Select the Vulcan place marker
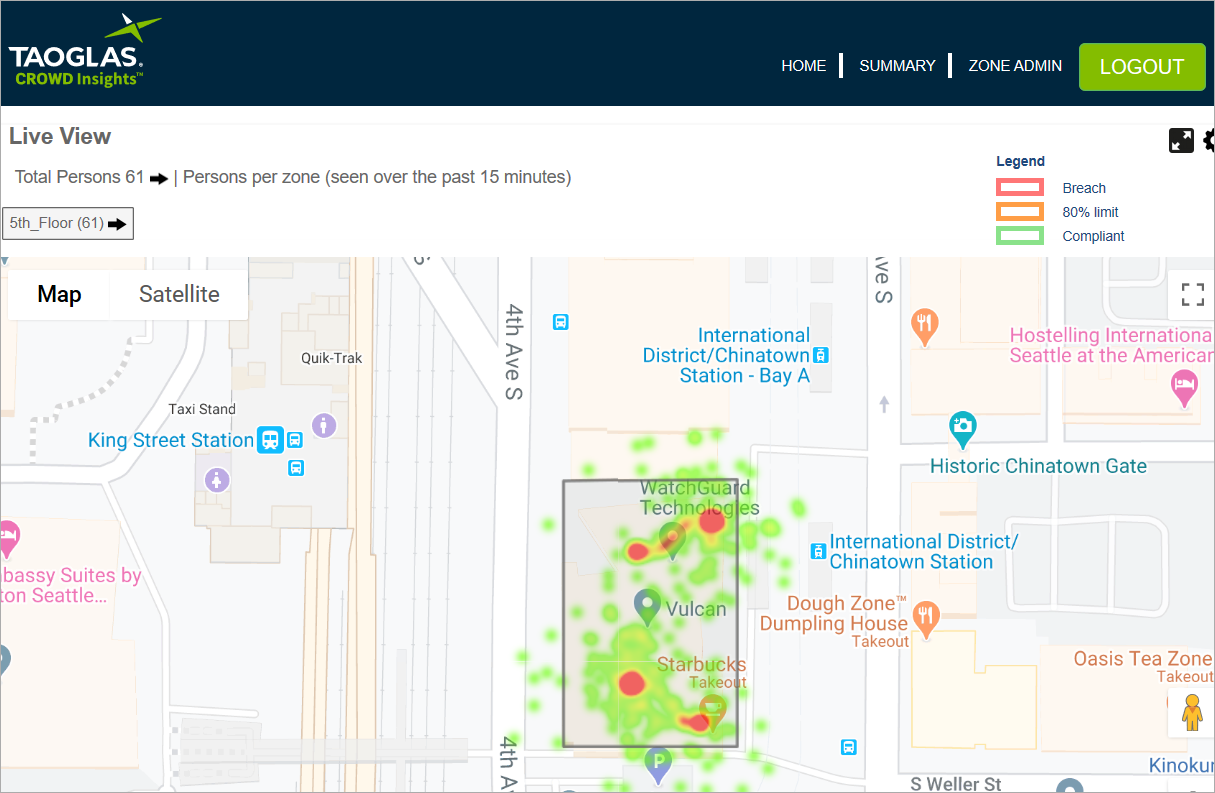Screen dimensions: 1215x793 click(x=648, y=606)
